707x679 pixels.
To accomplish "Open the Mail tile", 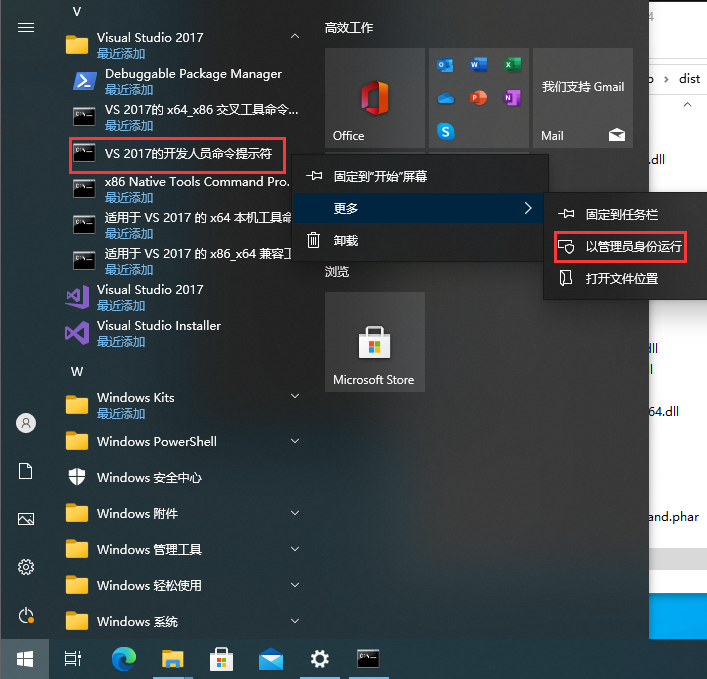I will 583,98.
